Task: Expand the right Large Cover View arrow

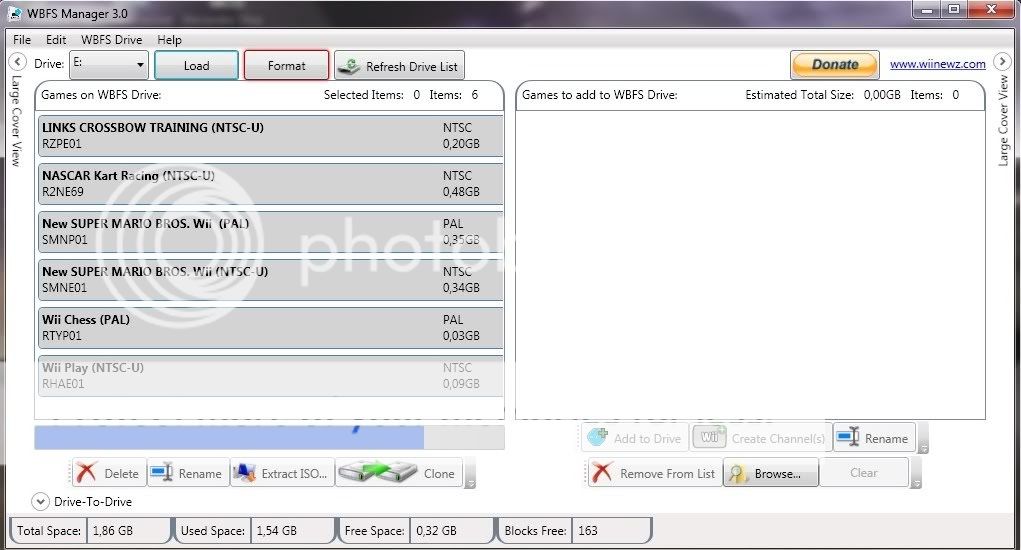Action: (x=1002, y=62)
